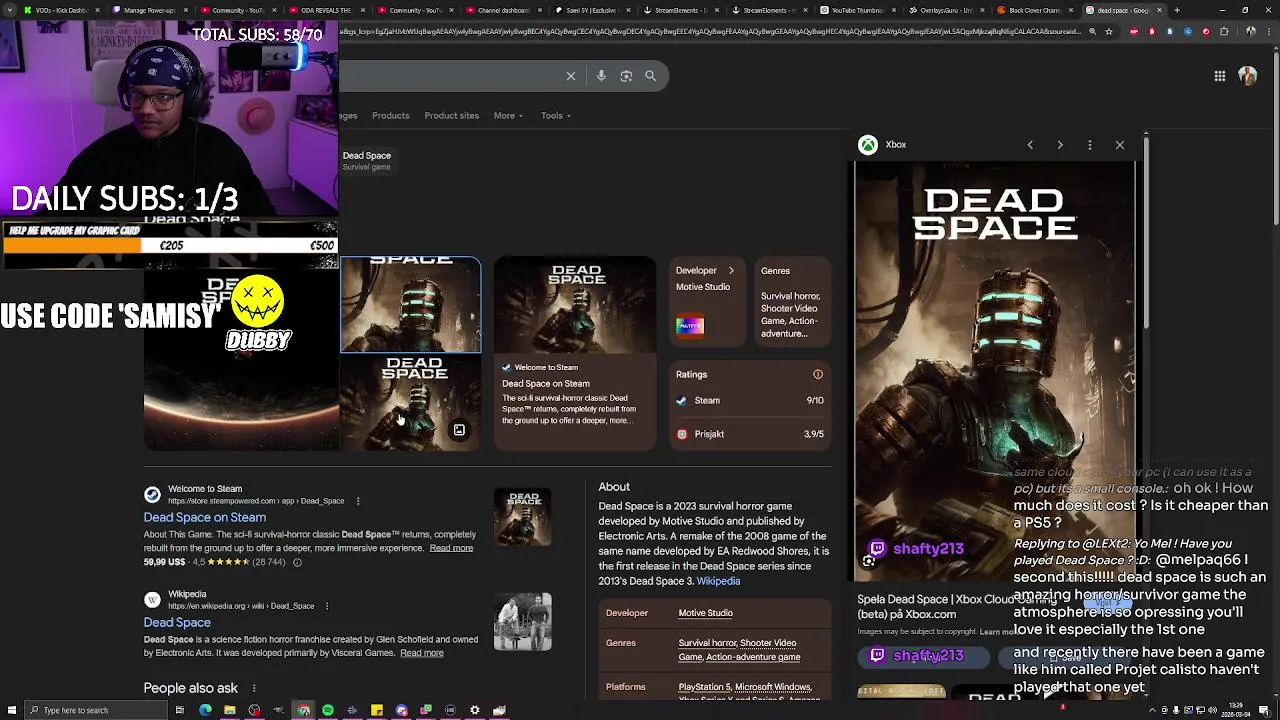This screenshot has height=720, width=1280.
Task: Click the Windows taskbar search box
Action: tap(96, 710)
